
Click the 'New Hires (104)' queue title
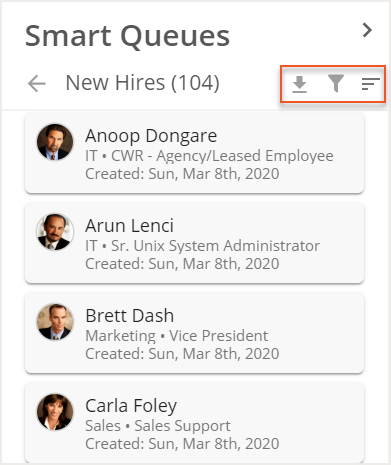point(143,83)
